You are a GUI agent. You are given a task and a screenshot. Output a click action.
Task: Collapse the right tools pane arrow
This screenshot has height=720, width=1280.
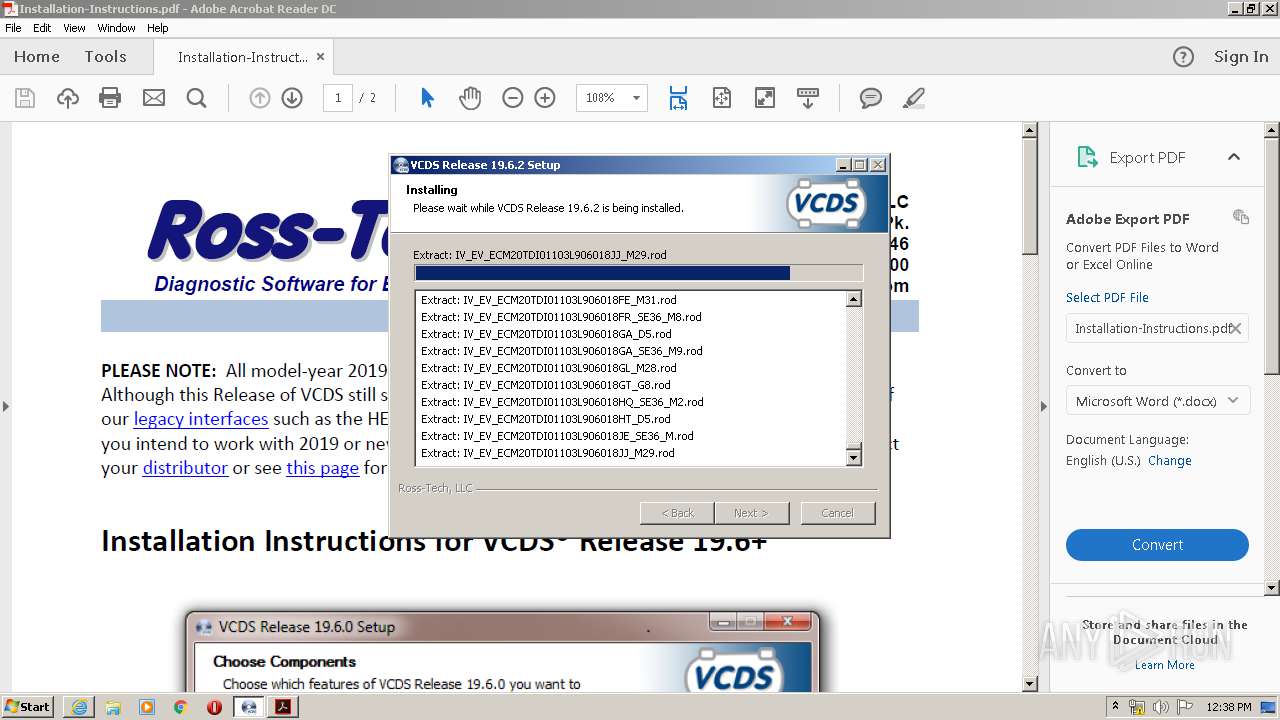[x=1044, y=406]
